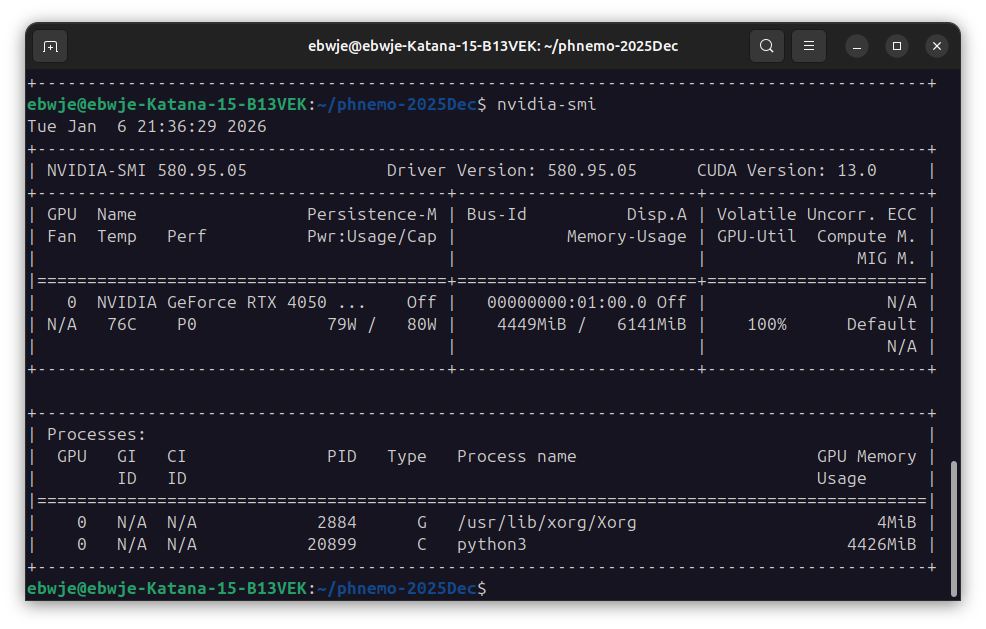The height and width of the screenshot is (629, 986).
Task: Click the window title in header bar
Action: click(493, 46)
